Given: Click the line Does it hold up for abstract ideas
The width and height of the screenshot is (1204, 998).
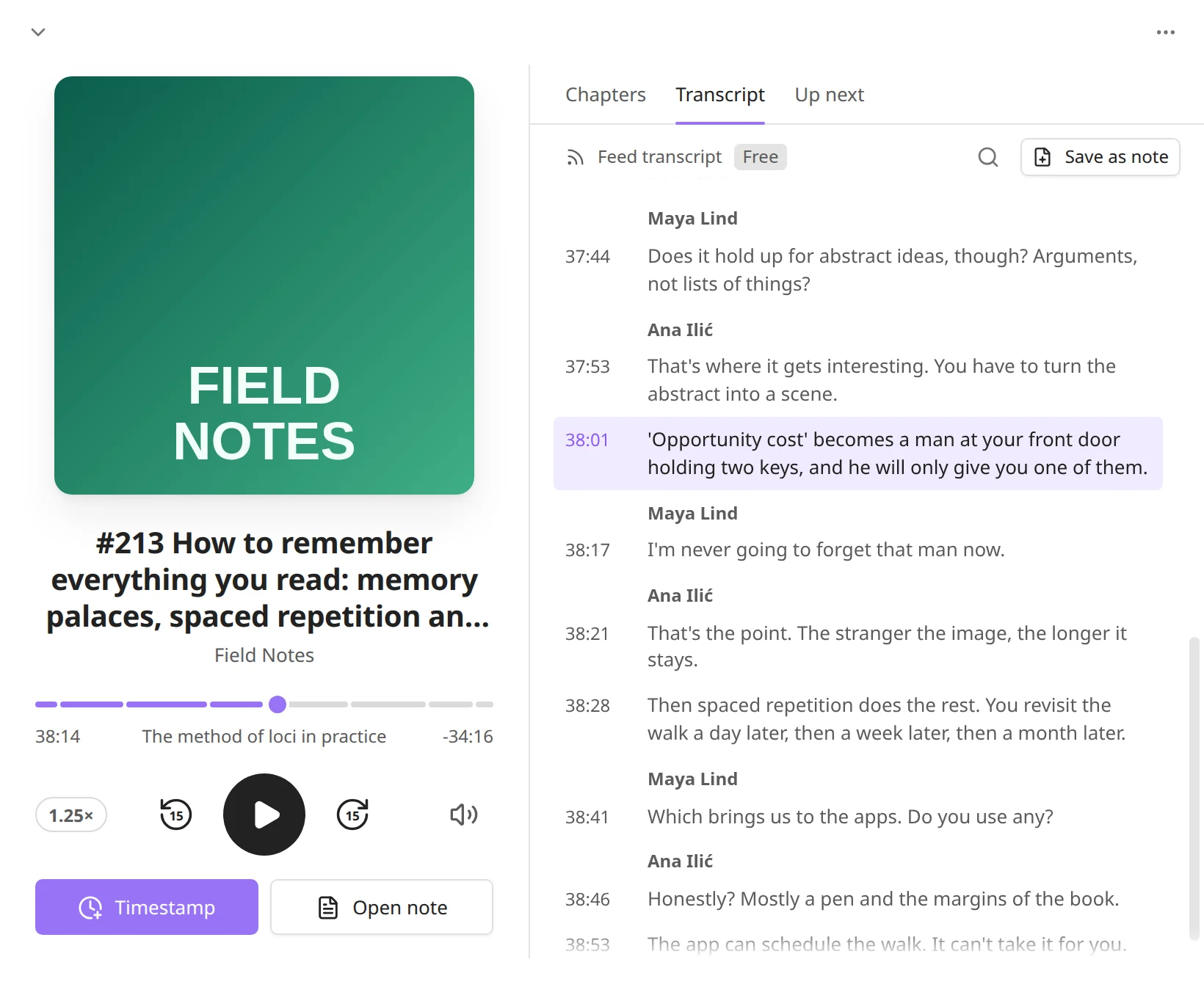Looking at the screenshot, I should click(892, 270).
